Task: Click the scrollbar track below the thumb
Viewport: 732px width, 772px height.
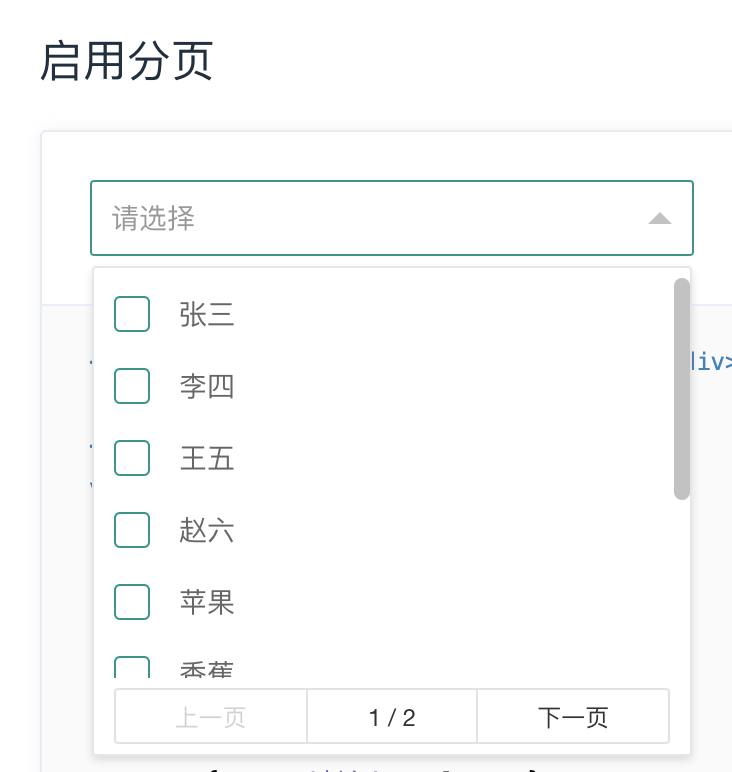Action: (x=682, y=590)
